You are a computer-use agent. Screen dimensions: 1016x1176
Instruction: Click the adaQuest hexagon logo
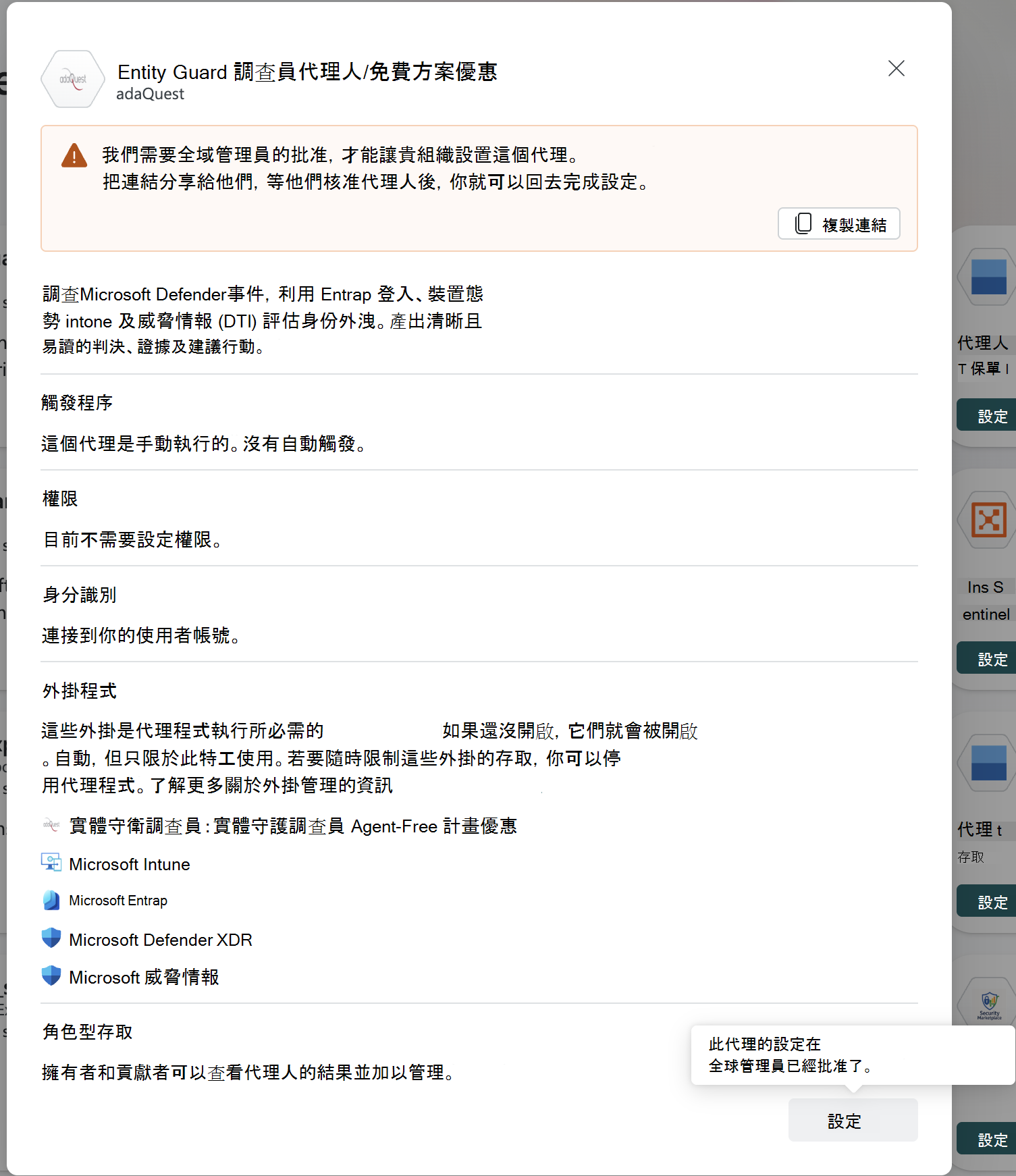pos(73,79)
